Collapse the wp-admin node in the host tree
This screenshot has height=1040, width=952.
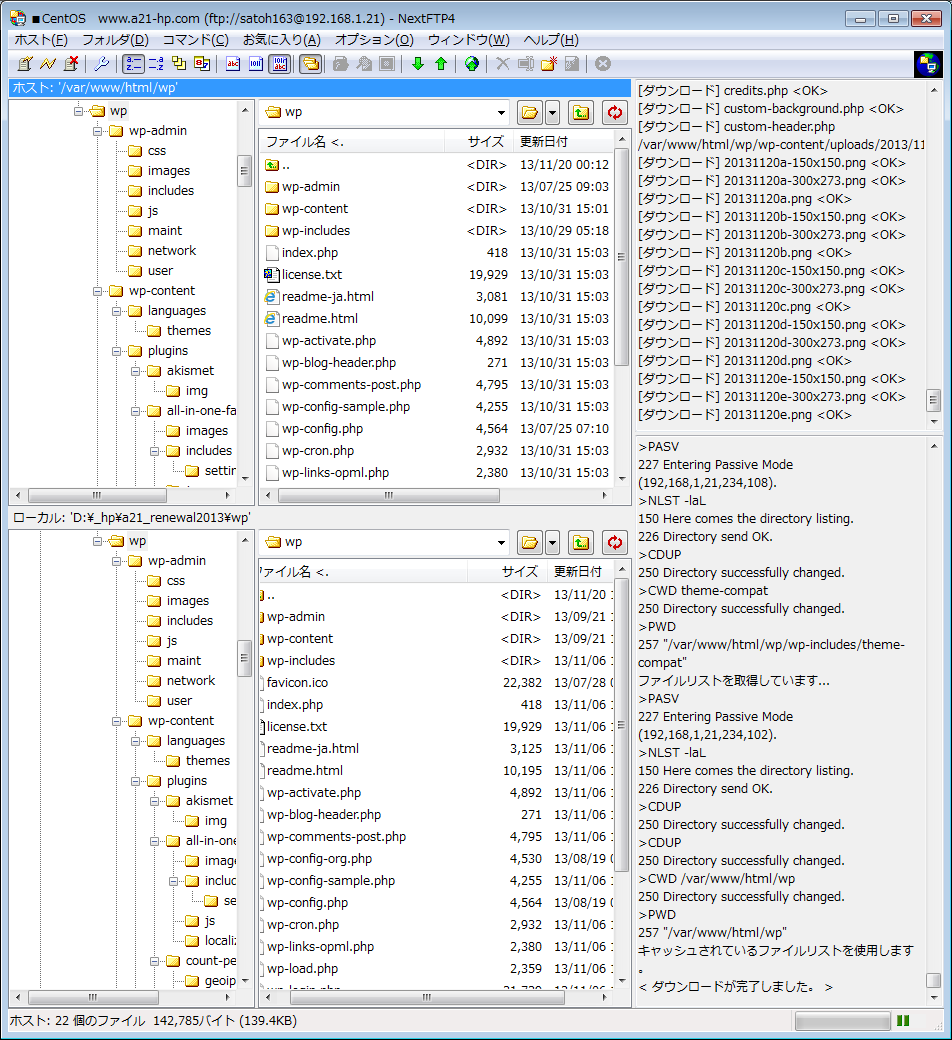coord(98,131)
